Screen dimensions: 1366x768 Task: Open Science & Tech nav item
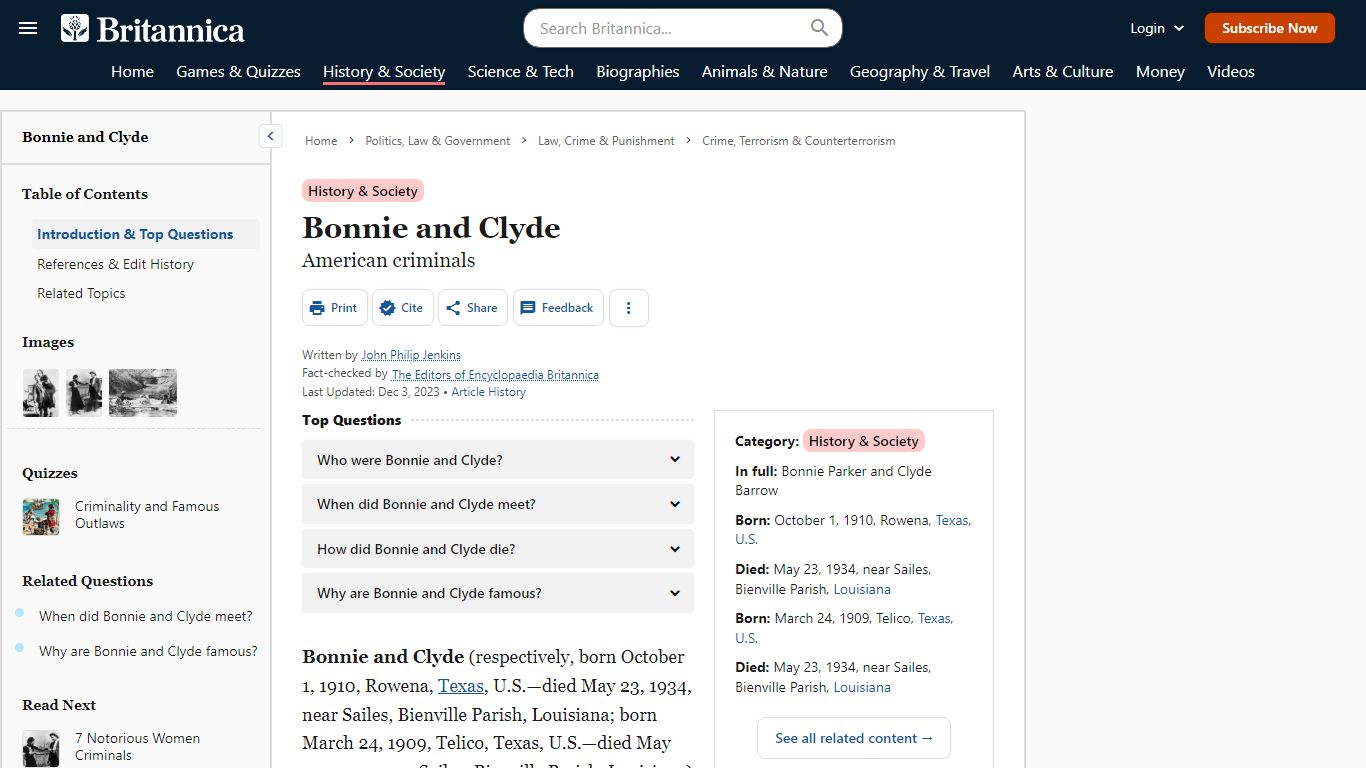[520, 71]
